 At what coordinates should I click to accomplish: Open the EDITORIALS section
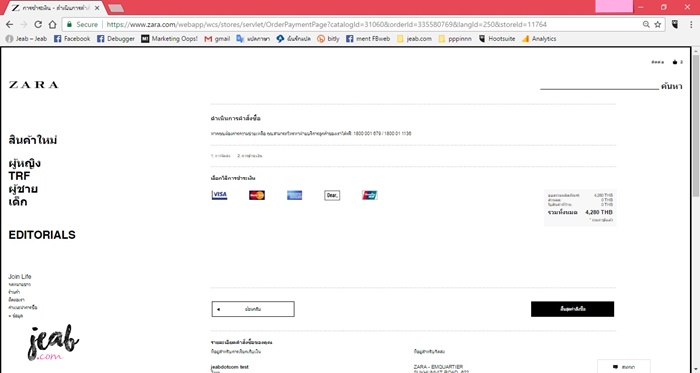(42, 235)
